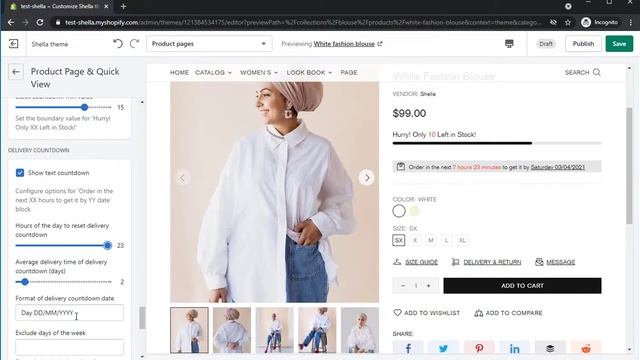Close the test-shella browser tab
Screen dimensions: 640x360
coord(106,6)
